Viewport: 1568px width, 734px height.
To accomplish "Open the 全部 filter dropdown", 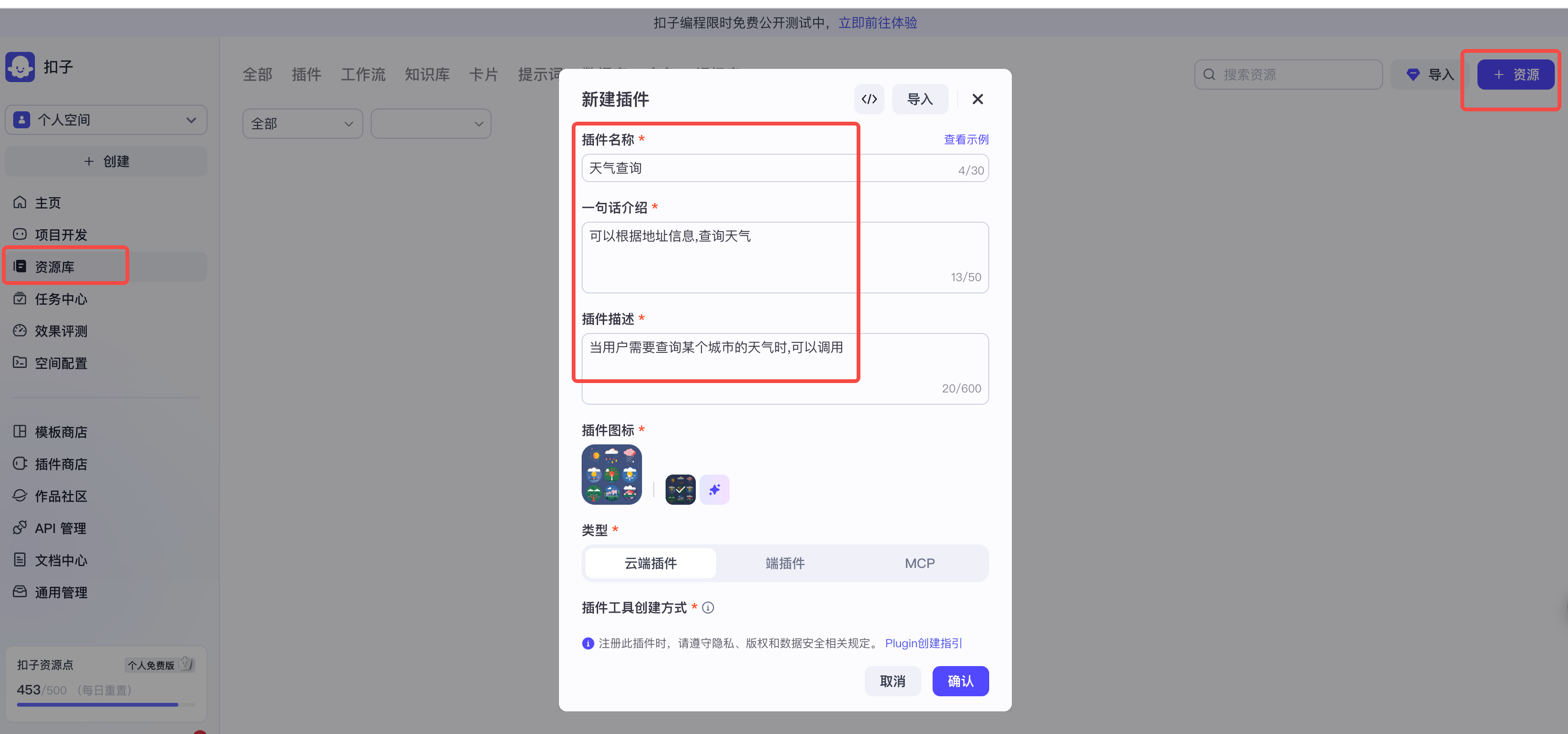I will pos(302,123).
